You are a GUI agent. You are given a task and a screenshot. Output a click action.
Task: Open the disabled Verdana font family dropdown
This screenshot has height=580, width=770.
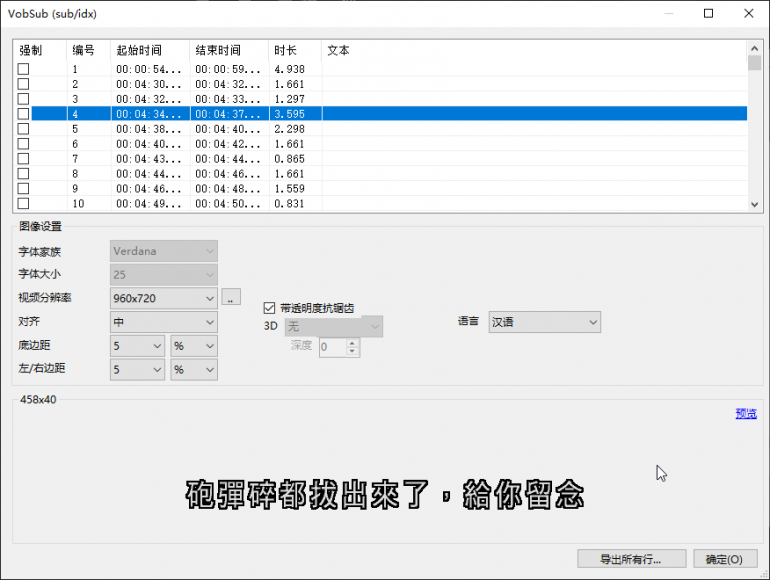point(164,251)
